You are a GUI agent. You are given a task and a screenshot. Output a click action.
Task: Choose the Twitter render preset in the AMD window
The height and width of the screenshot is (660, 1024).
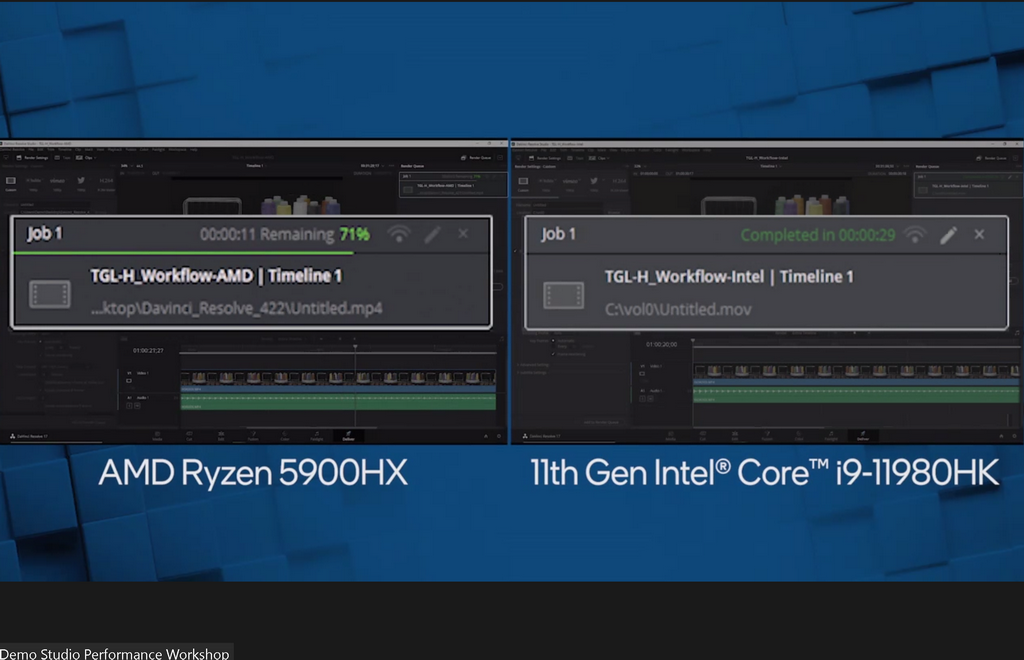click(x=81, y=183)
